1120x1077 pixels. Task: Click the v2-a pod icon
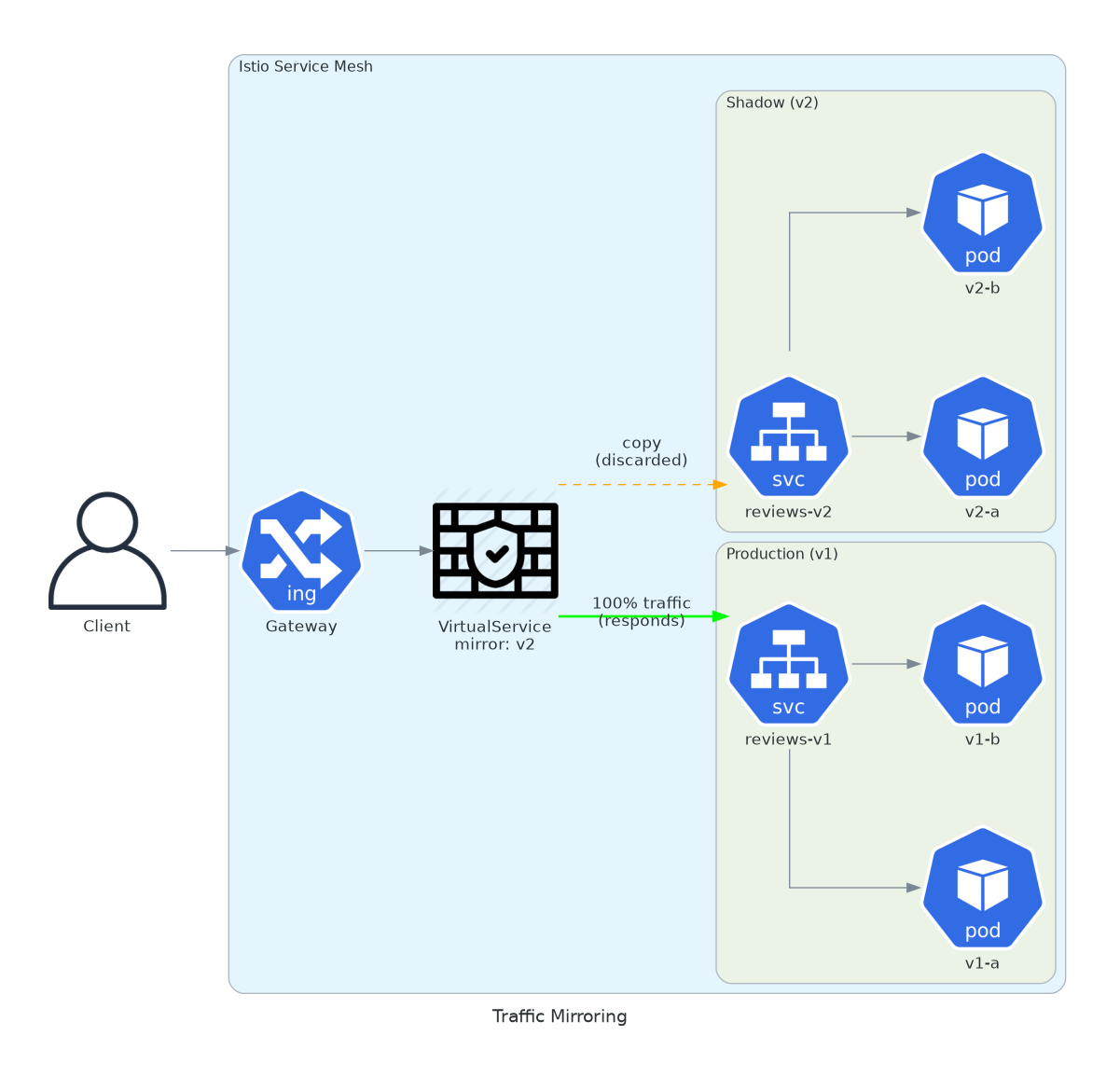pos(982,436)
